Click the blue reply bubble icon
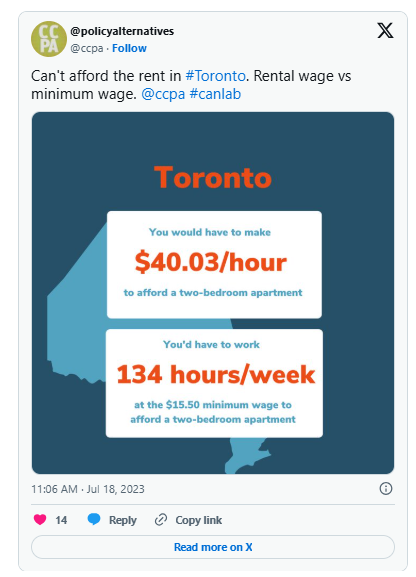416x577 pixels. click(x=94, y=519)
